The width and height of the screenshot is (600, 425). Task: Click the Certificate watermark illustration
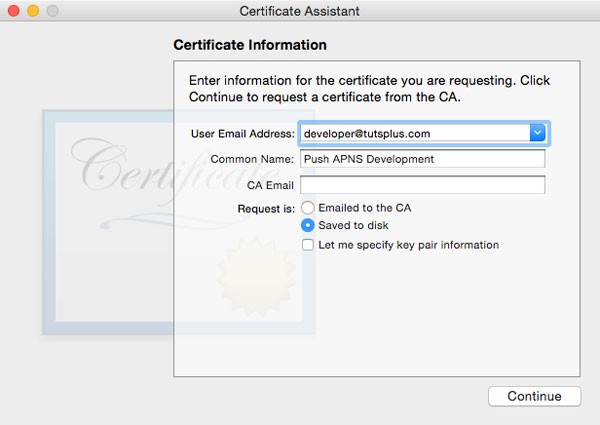[x=179, y=222]
